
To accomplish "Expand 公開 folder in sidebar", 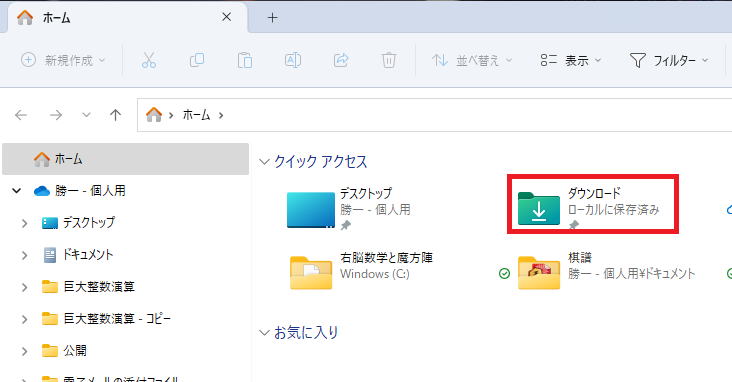I will pyautogui.click(x=24, y=351).
